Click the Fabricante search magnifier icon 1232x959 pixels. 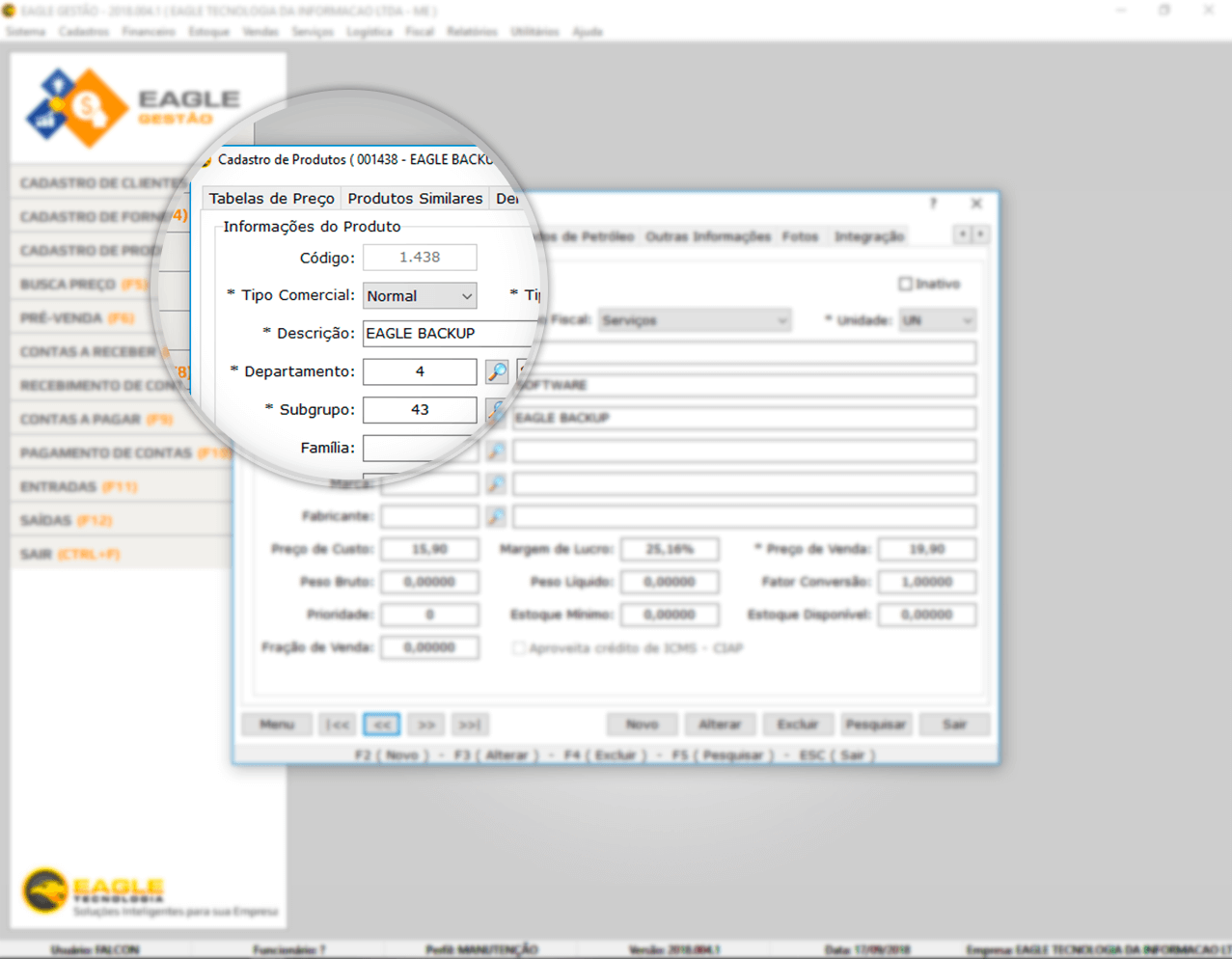pyautogui.click(x=496, y=516)
